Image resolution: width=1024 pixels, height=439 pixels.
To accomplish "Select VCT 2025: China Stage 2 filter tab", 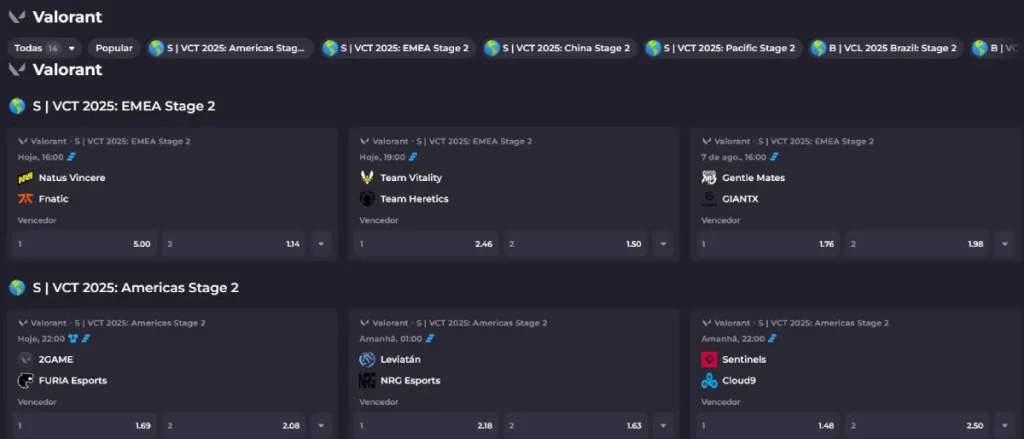I will click(559, 48).
